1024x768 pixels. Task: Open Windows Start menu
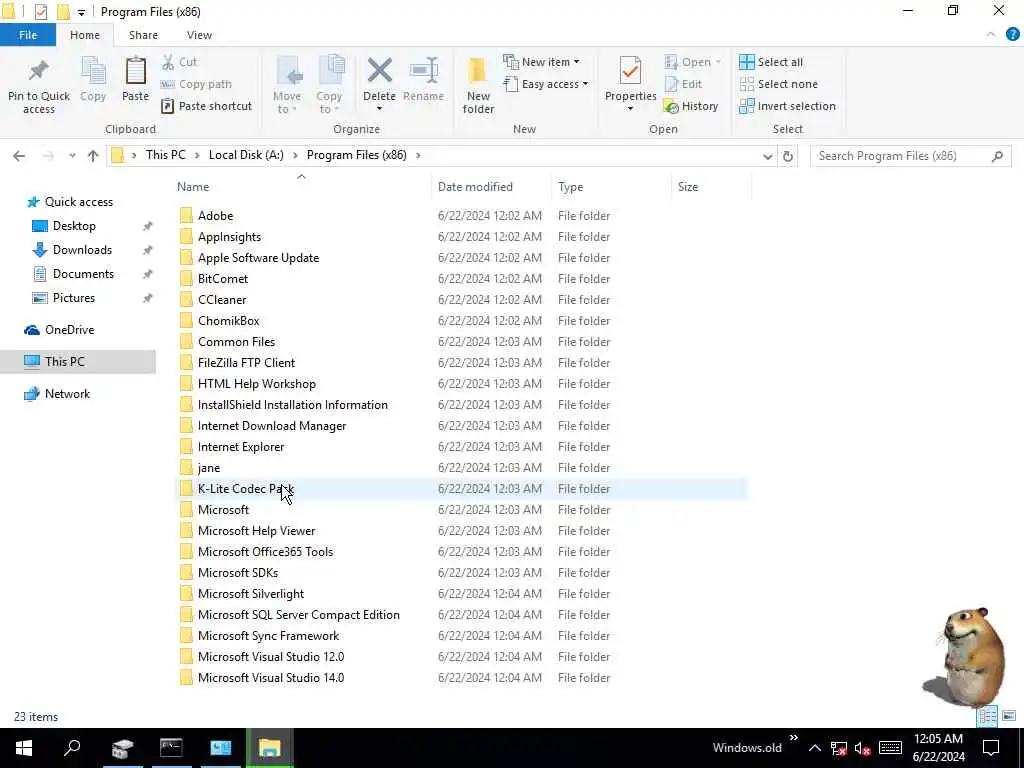click(x=24, y=748)
